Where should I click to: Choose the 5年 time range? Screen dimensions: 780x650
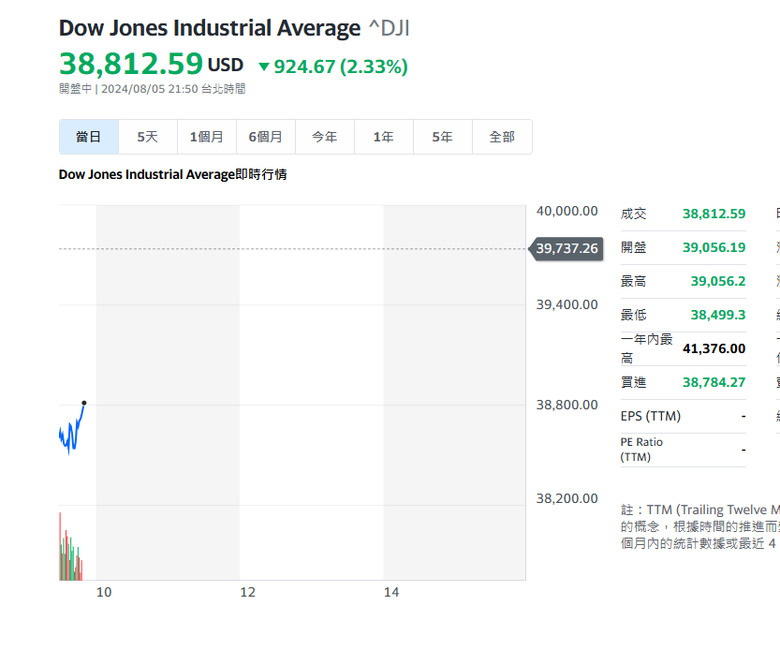coord(443,137)
